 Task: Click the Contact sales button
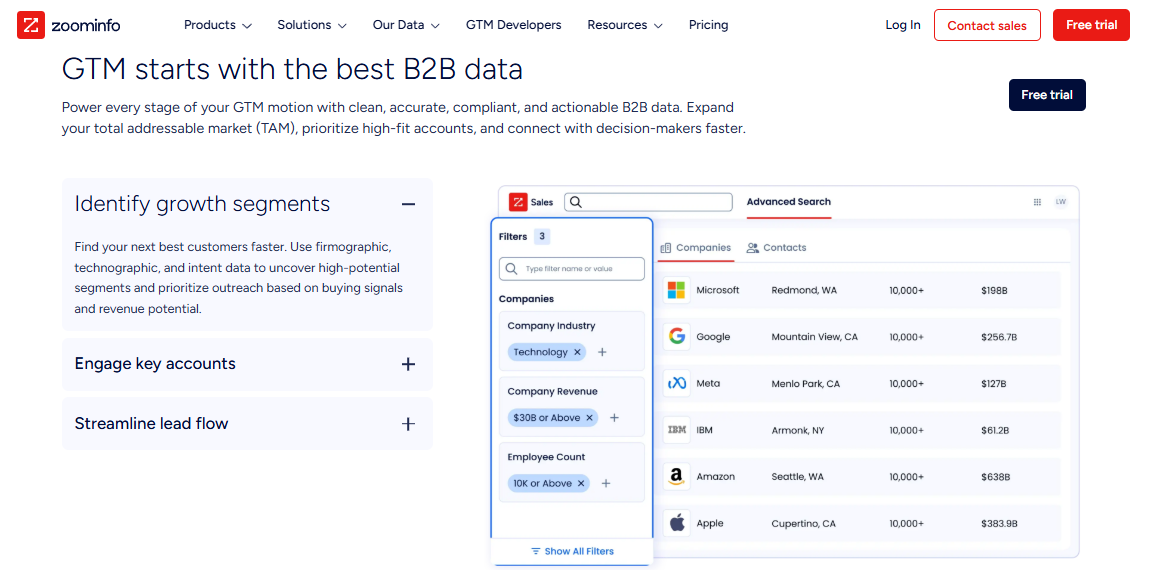click(x=987, y=25)
